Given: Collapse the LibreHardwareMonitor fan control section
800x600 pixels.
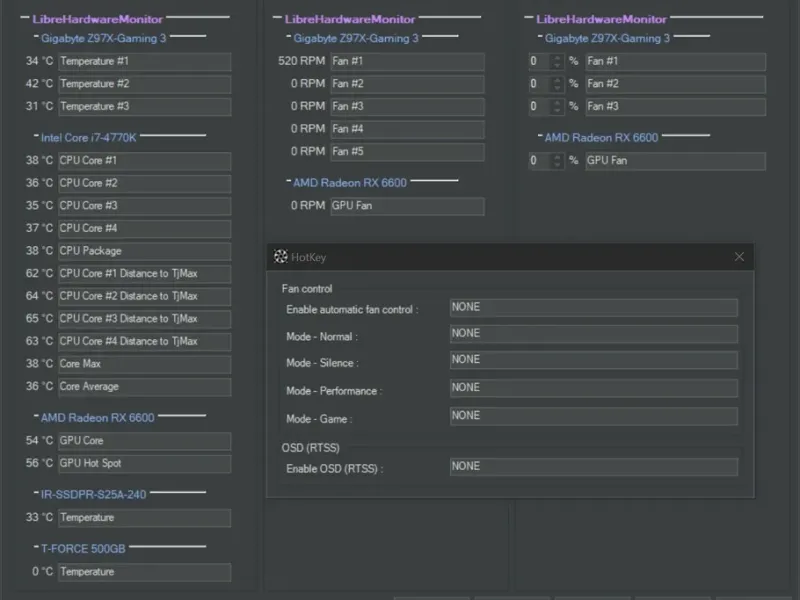Looking at the screenshot, I should 529,18.
